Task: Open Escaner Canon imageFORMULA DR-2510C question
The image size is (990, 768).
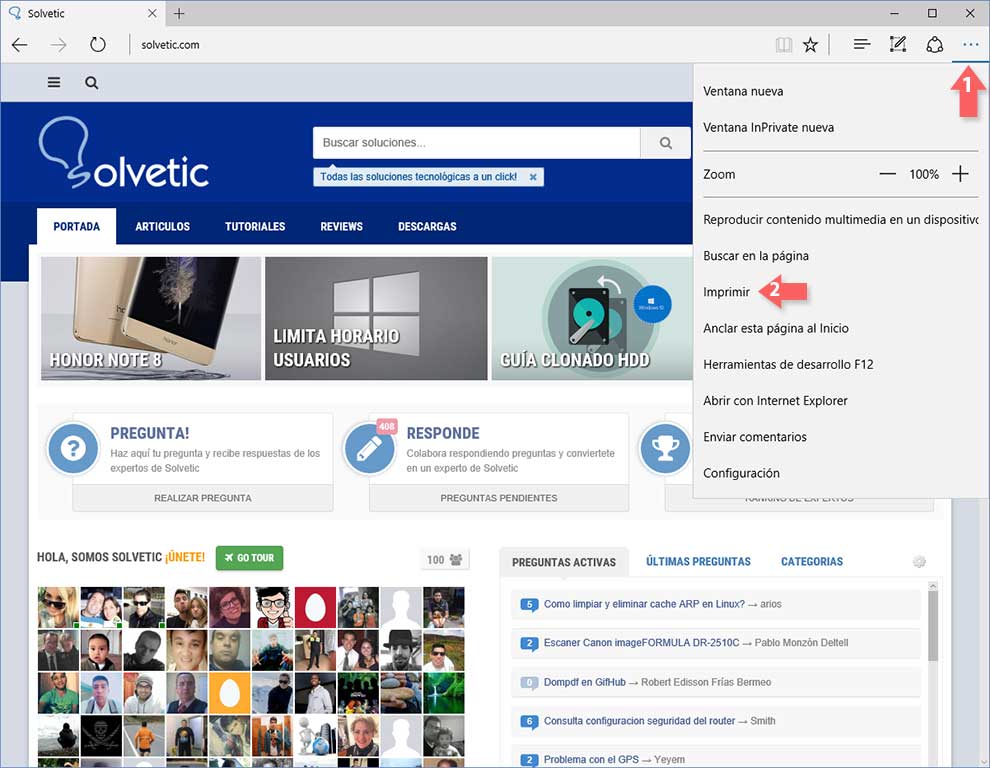Action: [641, 642]
